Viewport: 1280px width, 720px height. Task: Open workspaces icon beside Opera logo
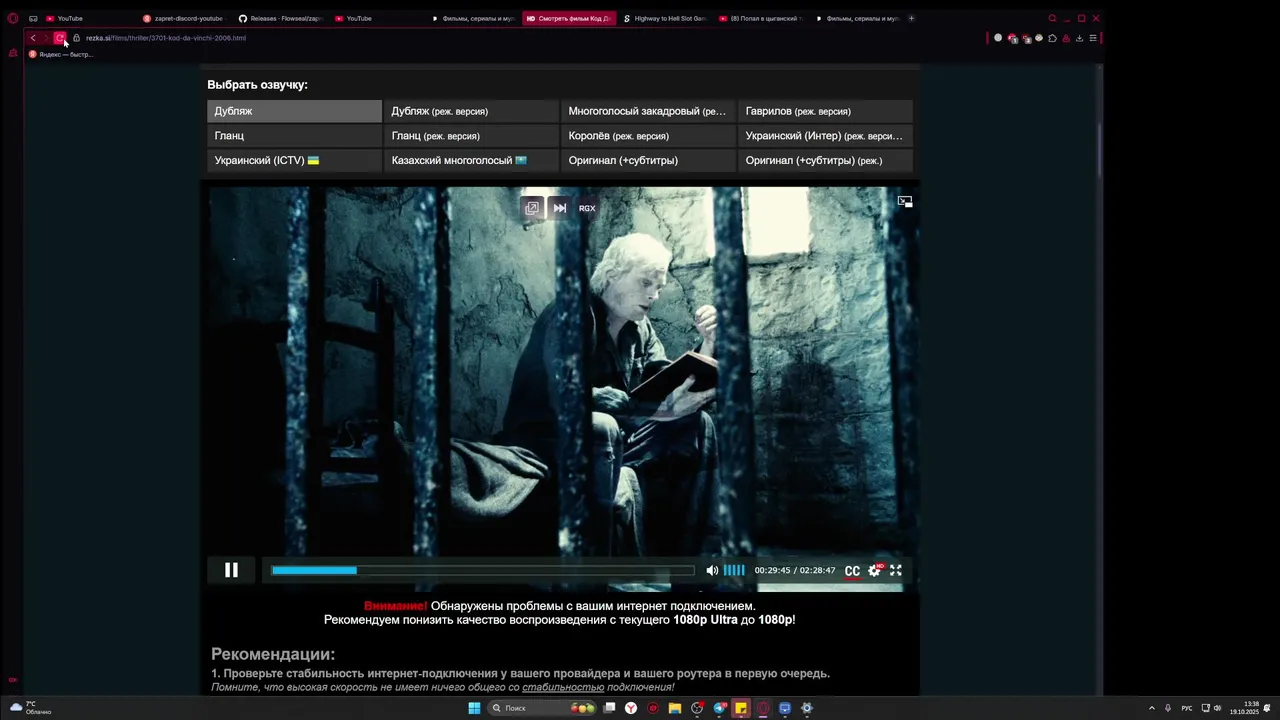point(33,18)
